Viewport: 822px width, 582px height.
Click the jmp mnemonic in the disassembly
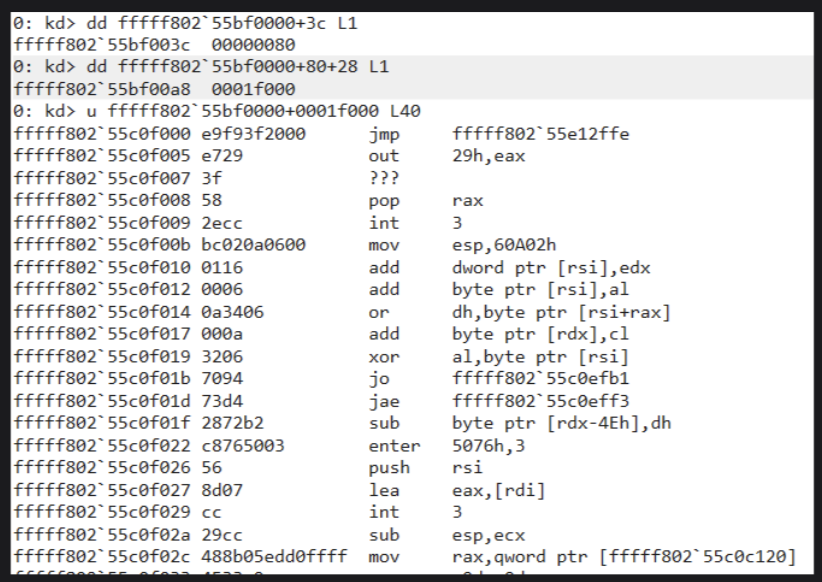381,120
